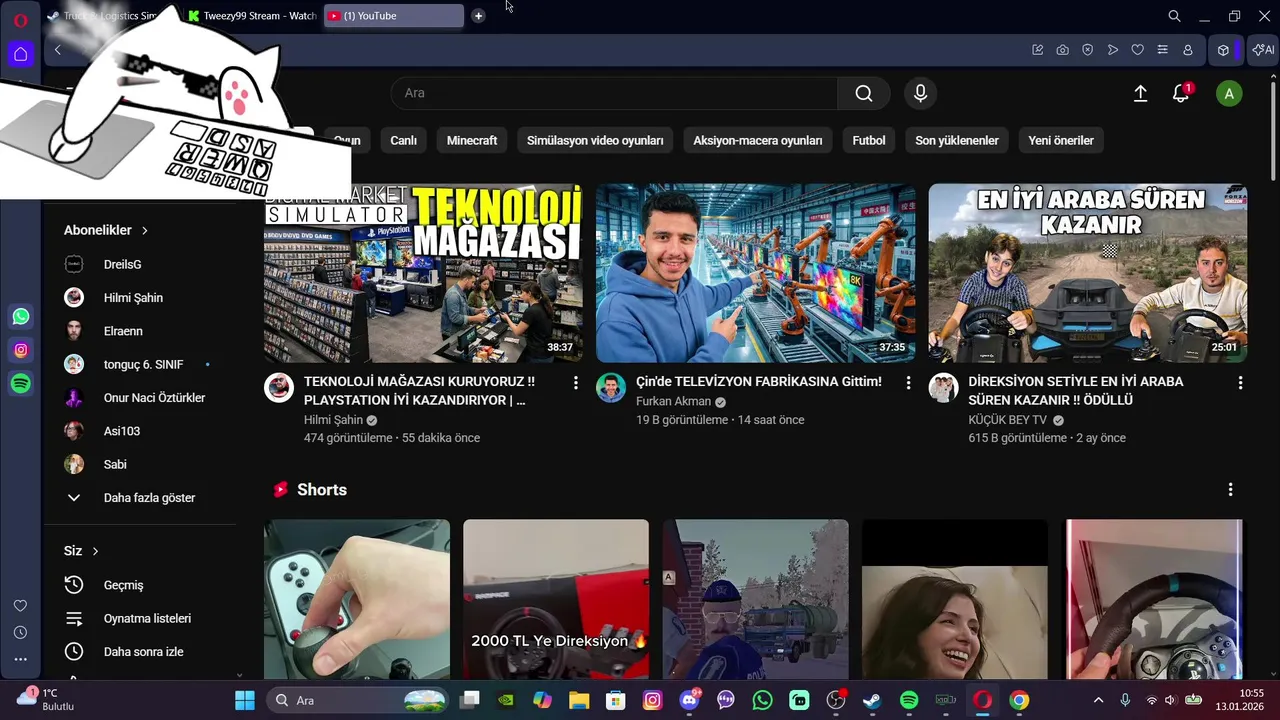1280x720 pixels.
Task: Expand the Abonelikler section chevron
Action: (x=144, y=230)
